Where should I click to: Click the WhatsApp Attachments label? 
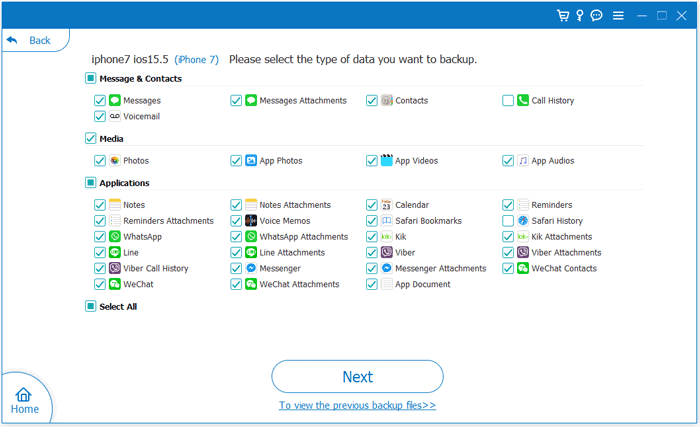[304, 237]
